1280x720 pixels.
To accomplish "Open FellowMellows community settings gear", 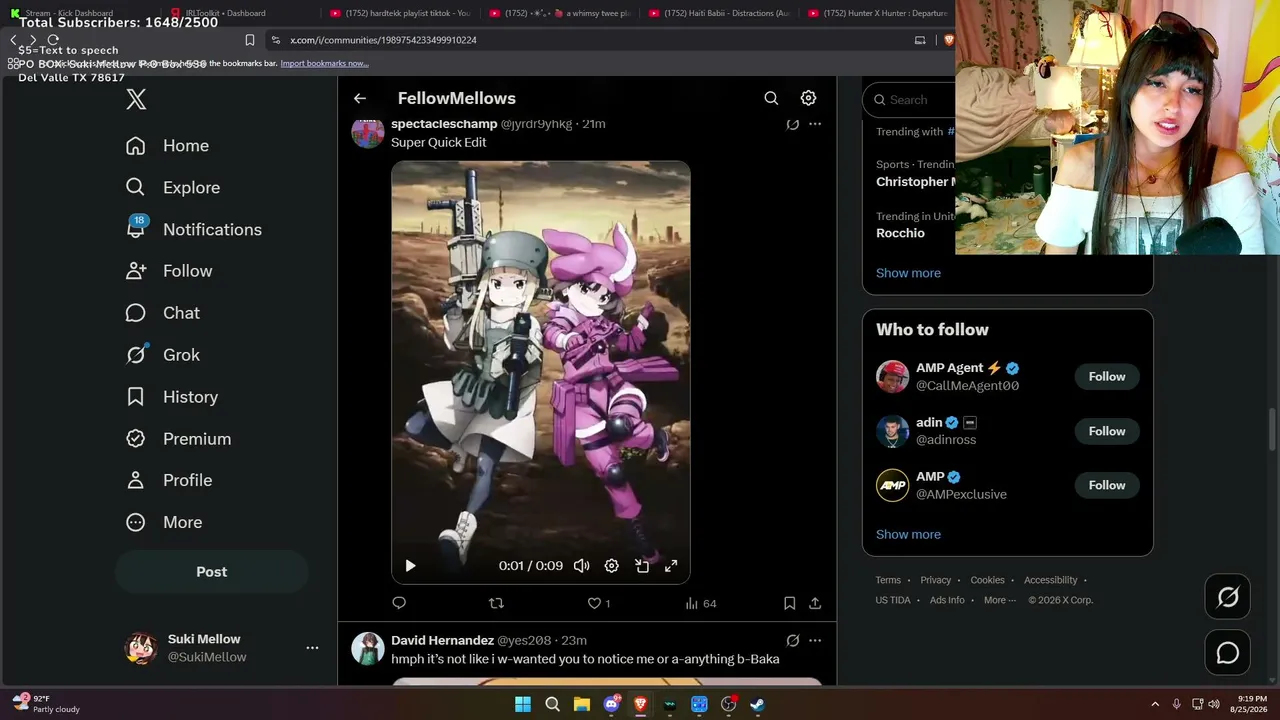I will pyautogui.click(x=808, y=98).
